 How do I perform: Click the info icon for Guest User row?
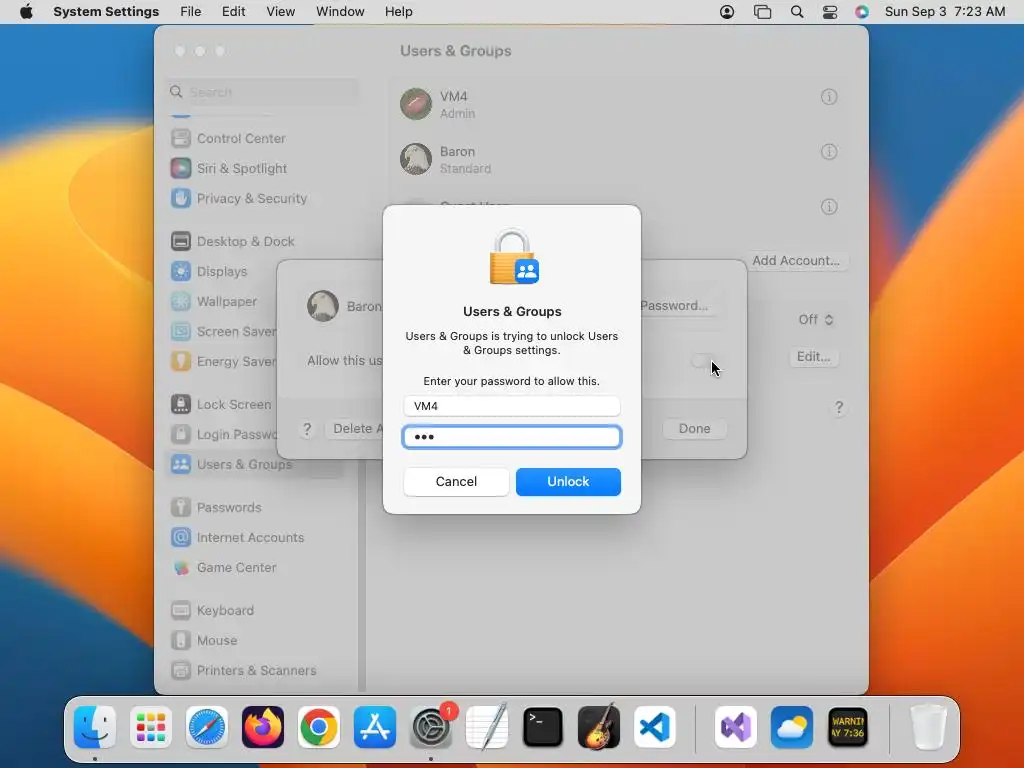[829, 207]
